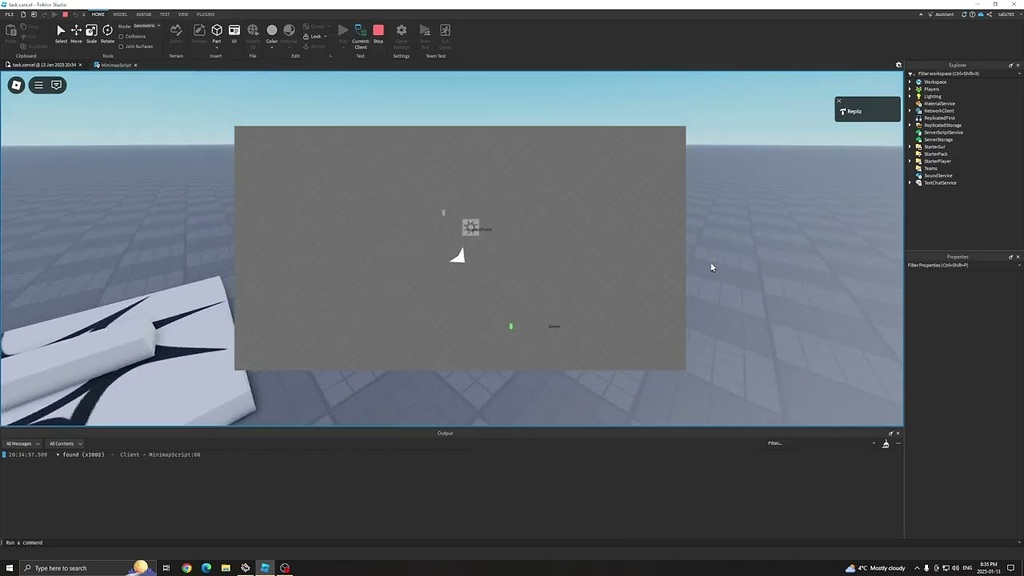The width and height of the screenshot is (1024, 576).
Task: Click the Reply button in the viewport
Action: [851, 111]
